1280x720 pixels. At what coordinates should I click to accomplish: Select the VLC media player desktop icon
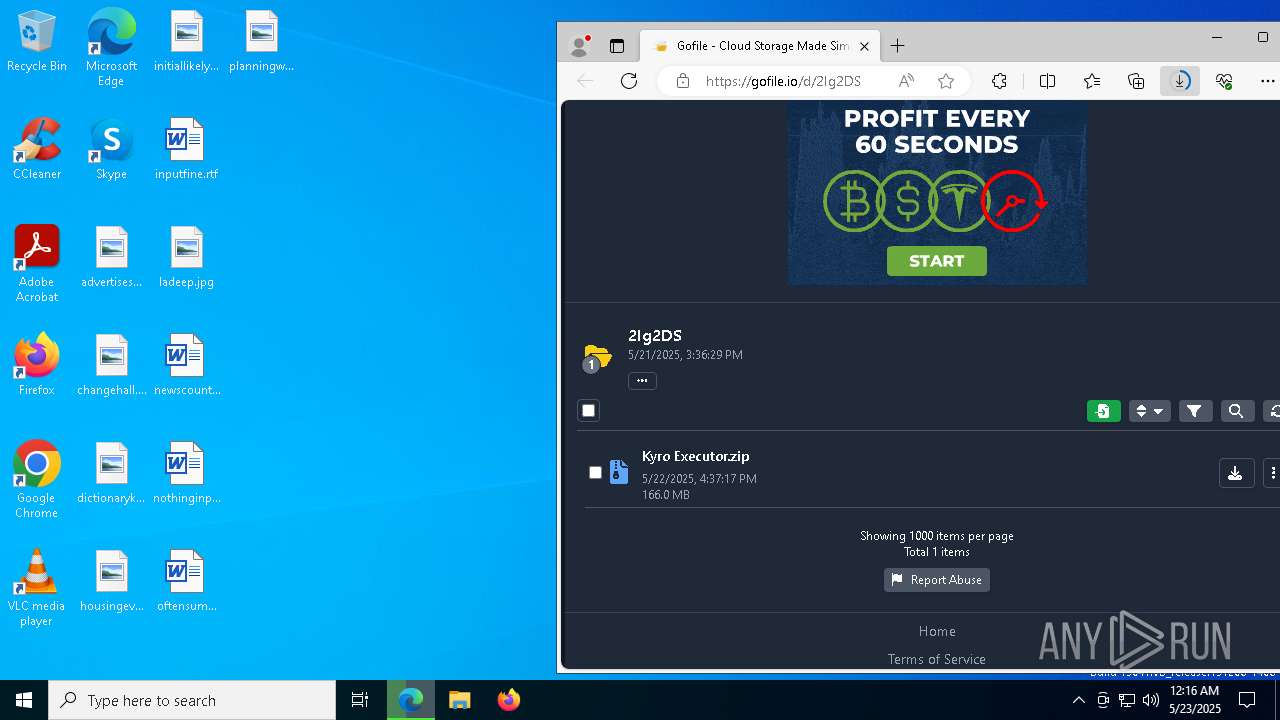click(37, 588)
